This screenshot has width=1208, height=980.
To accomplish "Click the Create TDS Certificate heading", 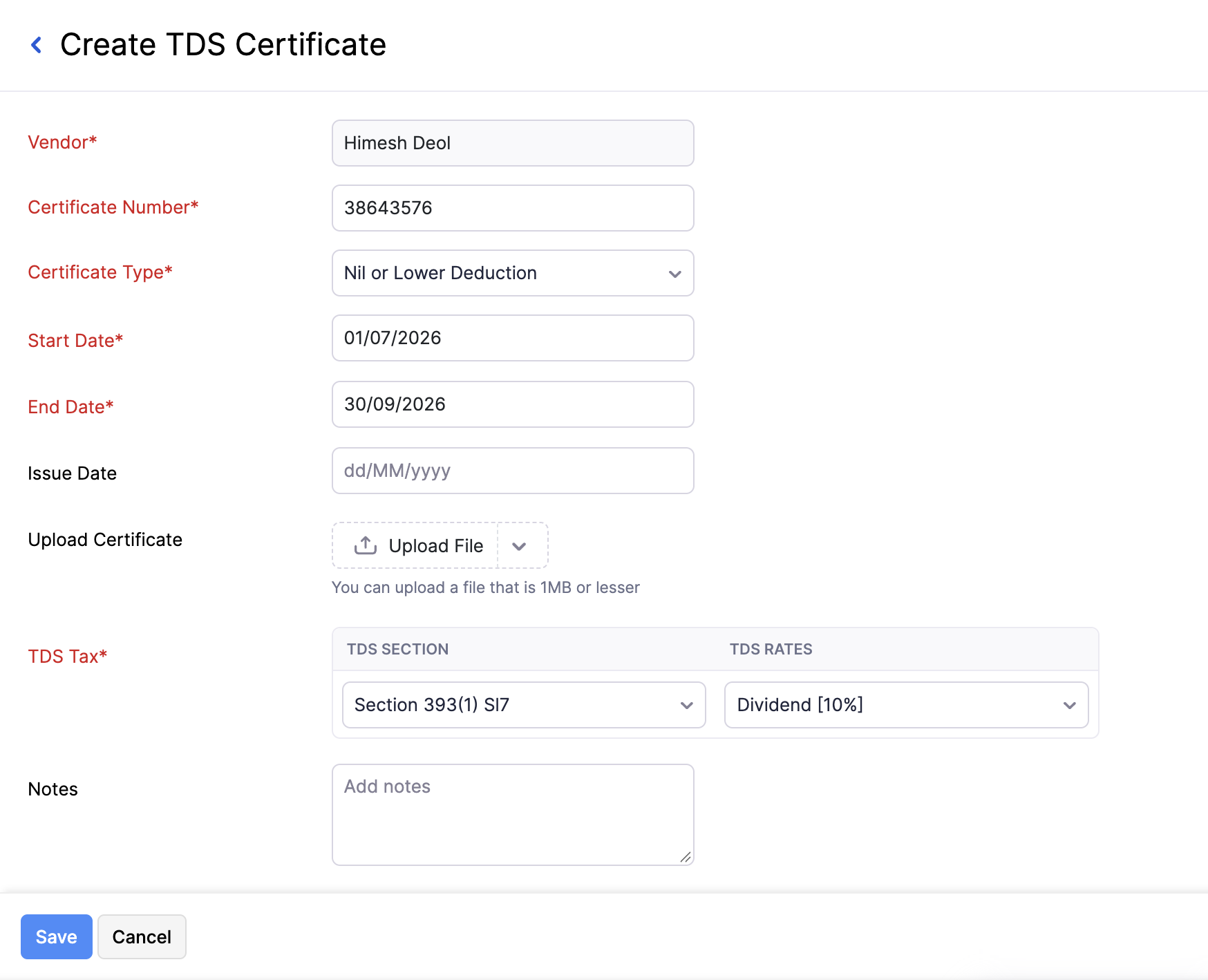I will tap(223, 45).
